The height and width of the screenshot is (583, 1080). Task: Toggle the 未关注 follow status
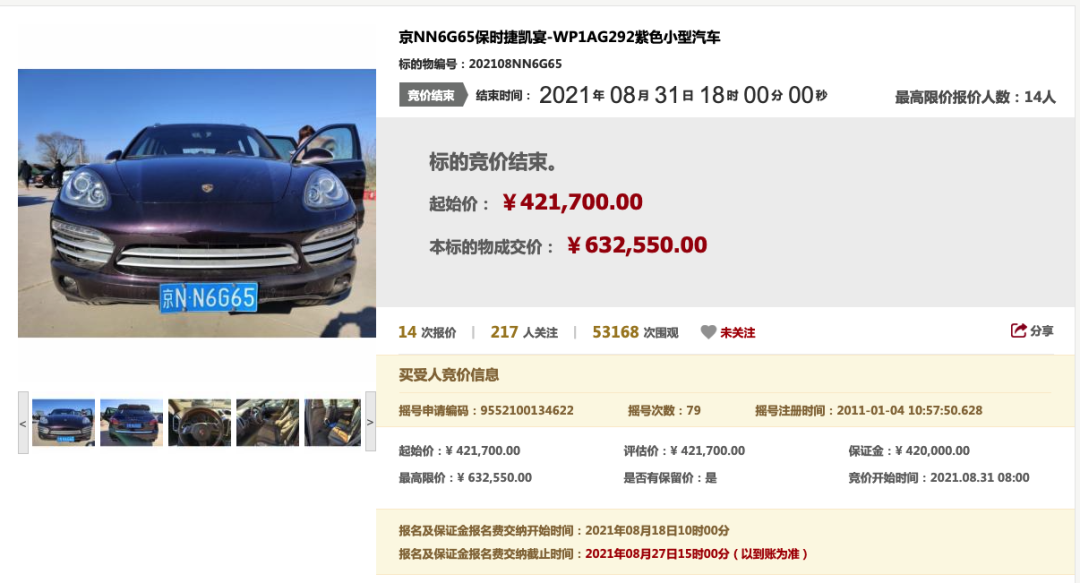[738, 333]
